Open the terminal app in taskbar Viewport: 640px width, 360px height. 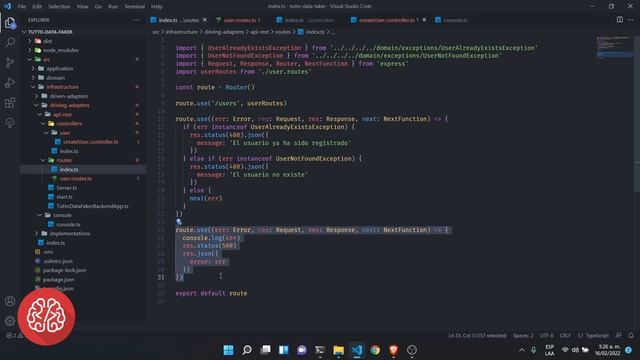tap(320, 350)
